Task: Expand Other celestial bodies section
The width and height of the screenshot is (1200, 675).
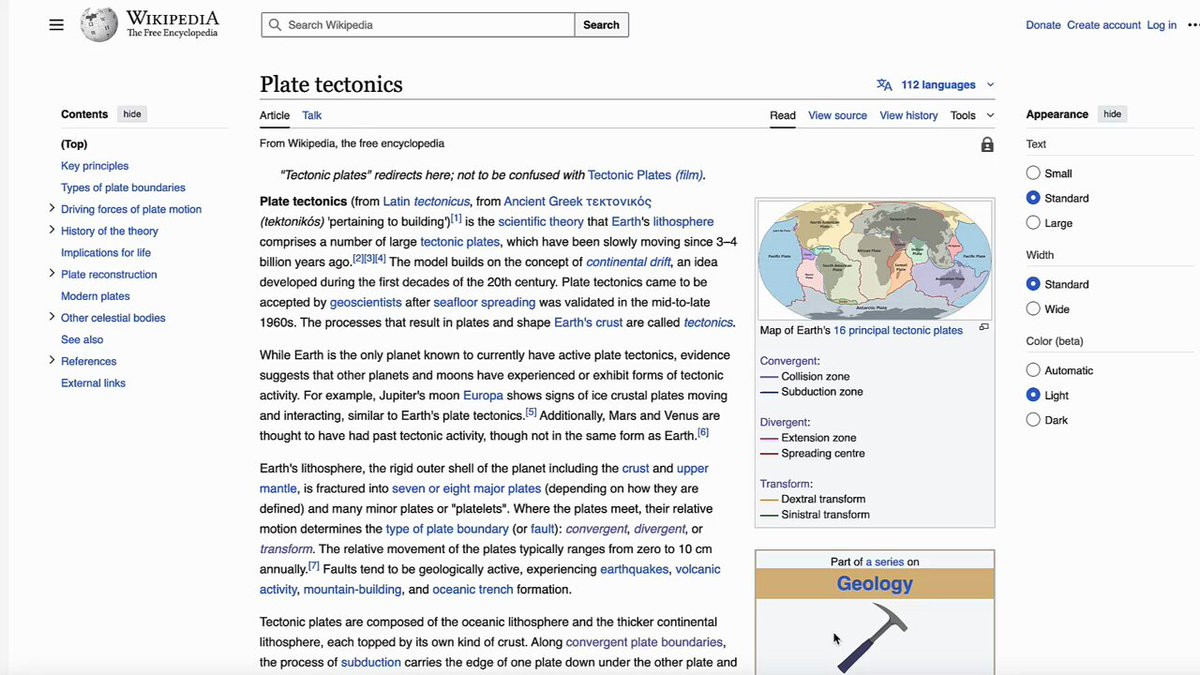Action: [x=52, y=318]
